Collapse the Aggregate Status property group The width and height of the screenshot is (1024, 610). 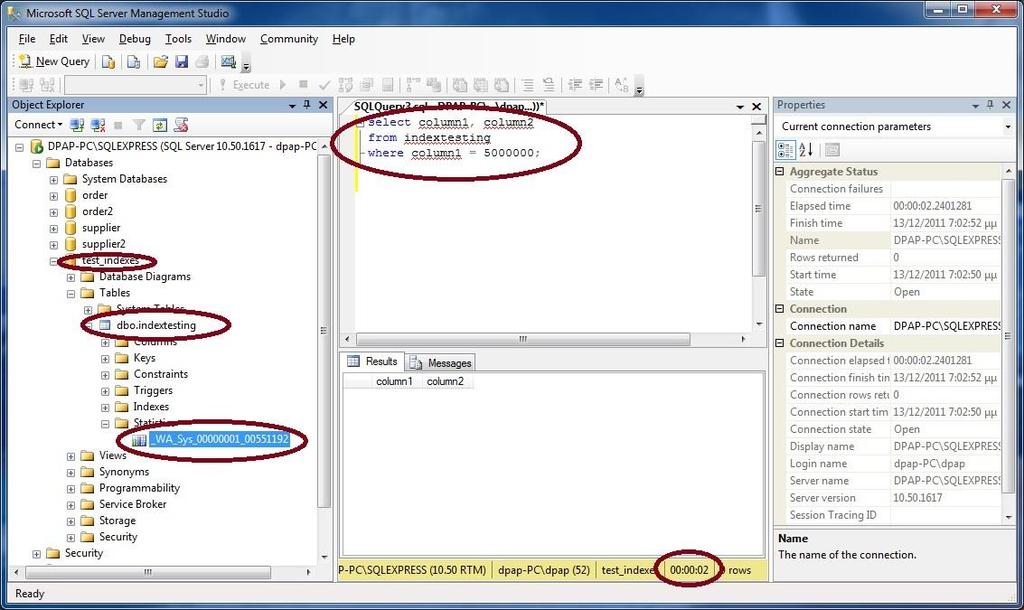[x=780, y=171]
